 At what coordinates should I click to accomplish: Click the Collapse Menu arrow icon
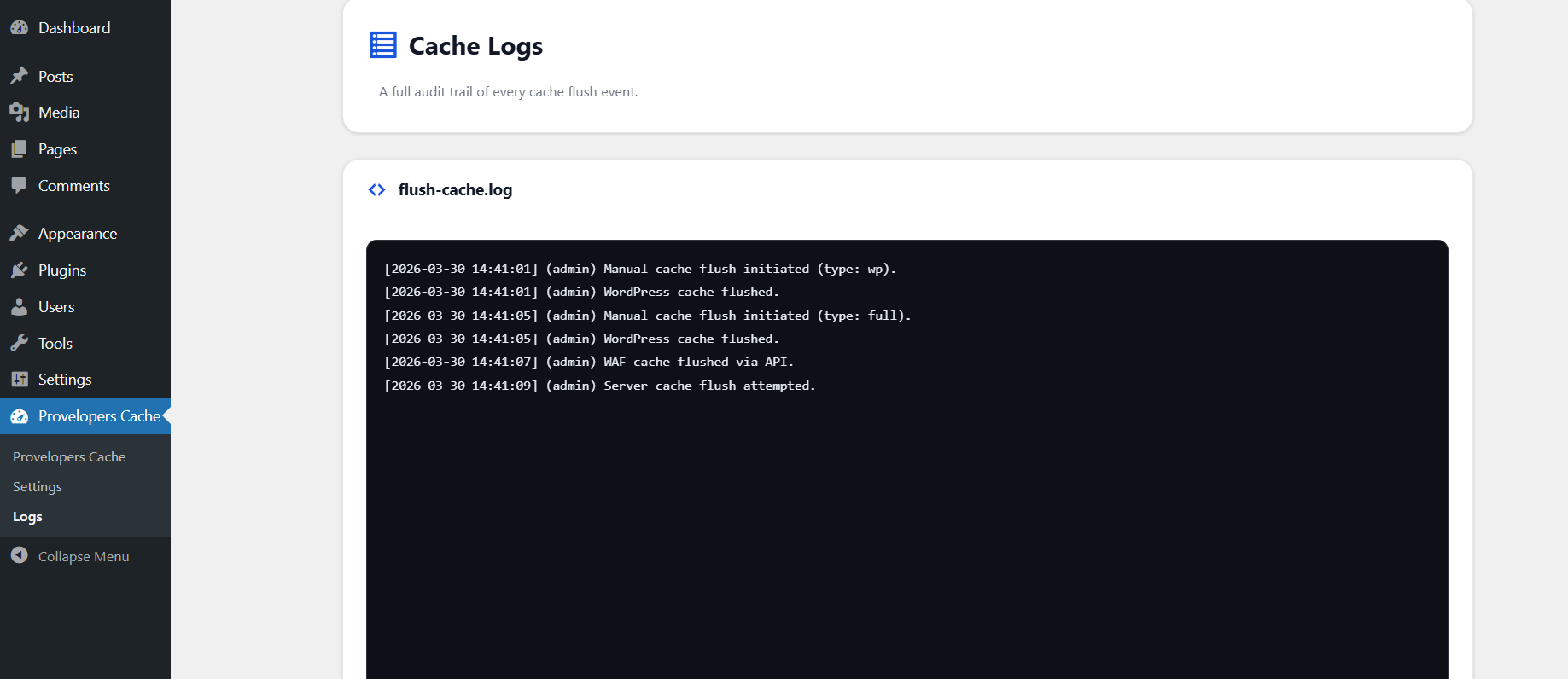click(19, 555)
